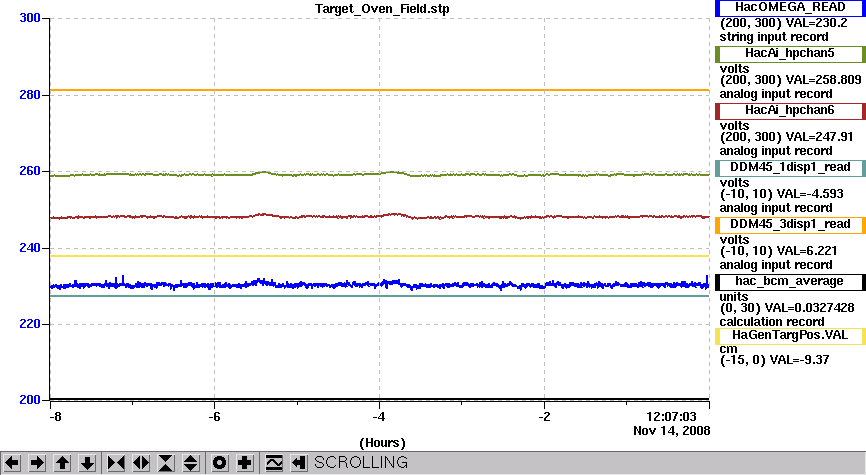
Task: Click the -4 hours x-axis tick label
Action: pyautogui.click(x=378, y=417)
